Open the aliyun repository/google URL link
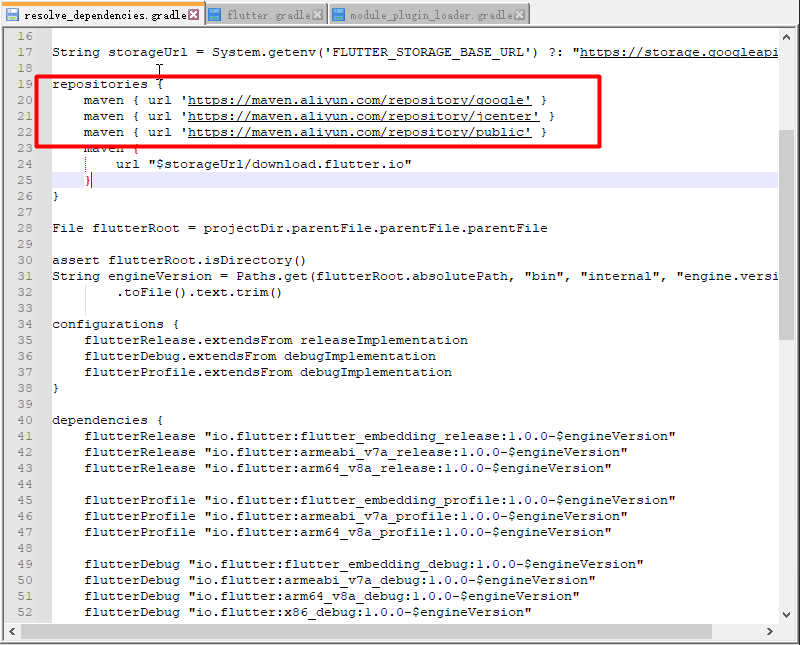The height and width of the screenshot is (645, 800). (359, 100)
